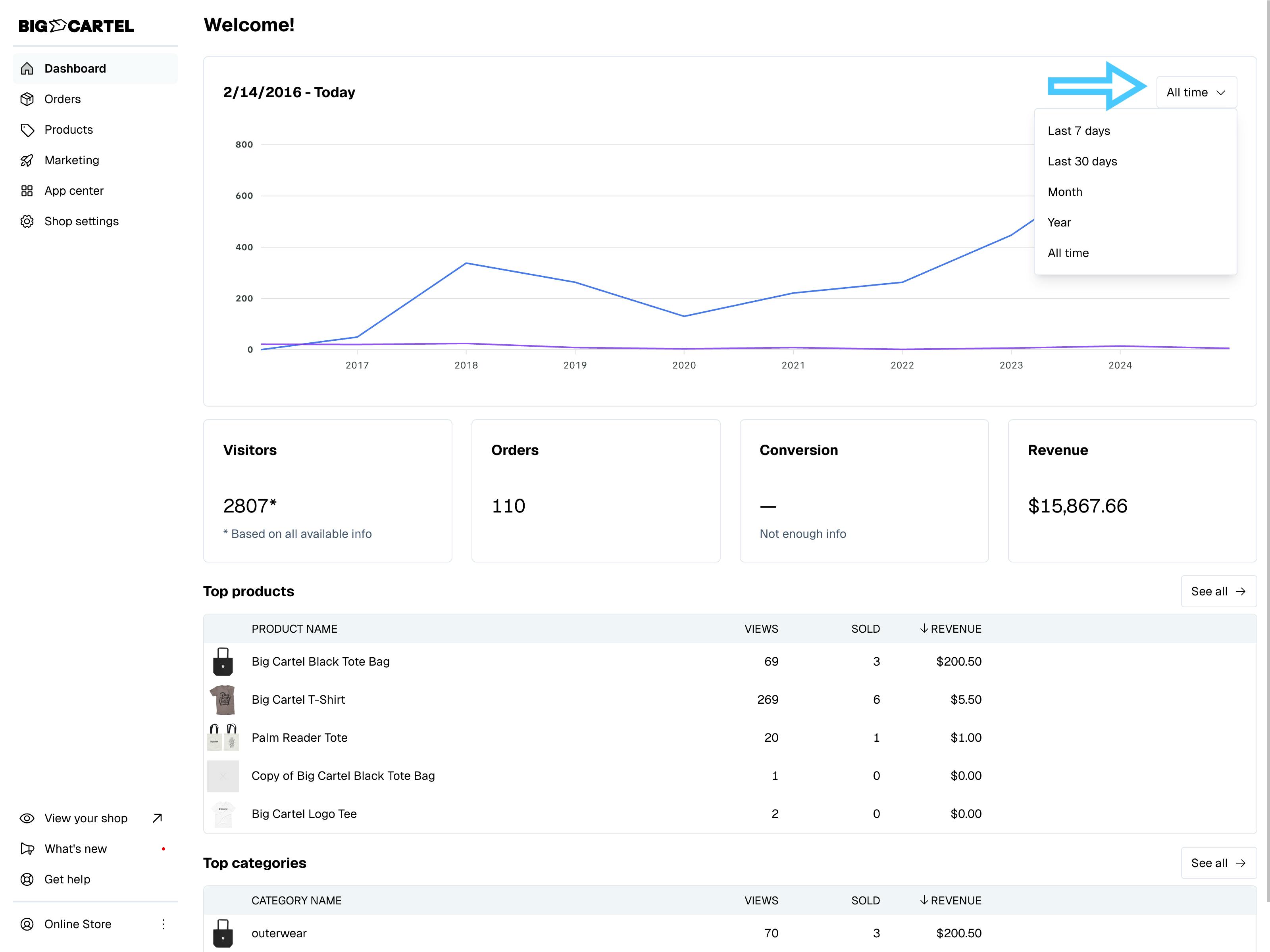
Task: Click the Marketing rocket icon
Action: click(27, 160)
